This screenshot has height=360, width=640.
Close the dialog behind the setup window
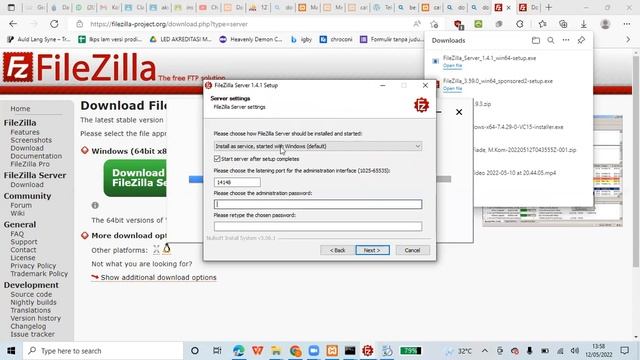(x=459, y=112)
